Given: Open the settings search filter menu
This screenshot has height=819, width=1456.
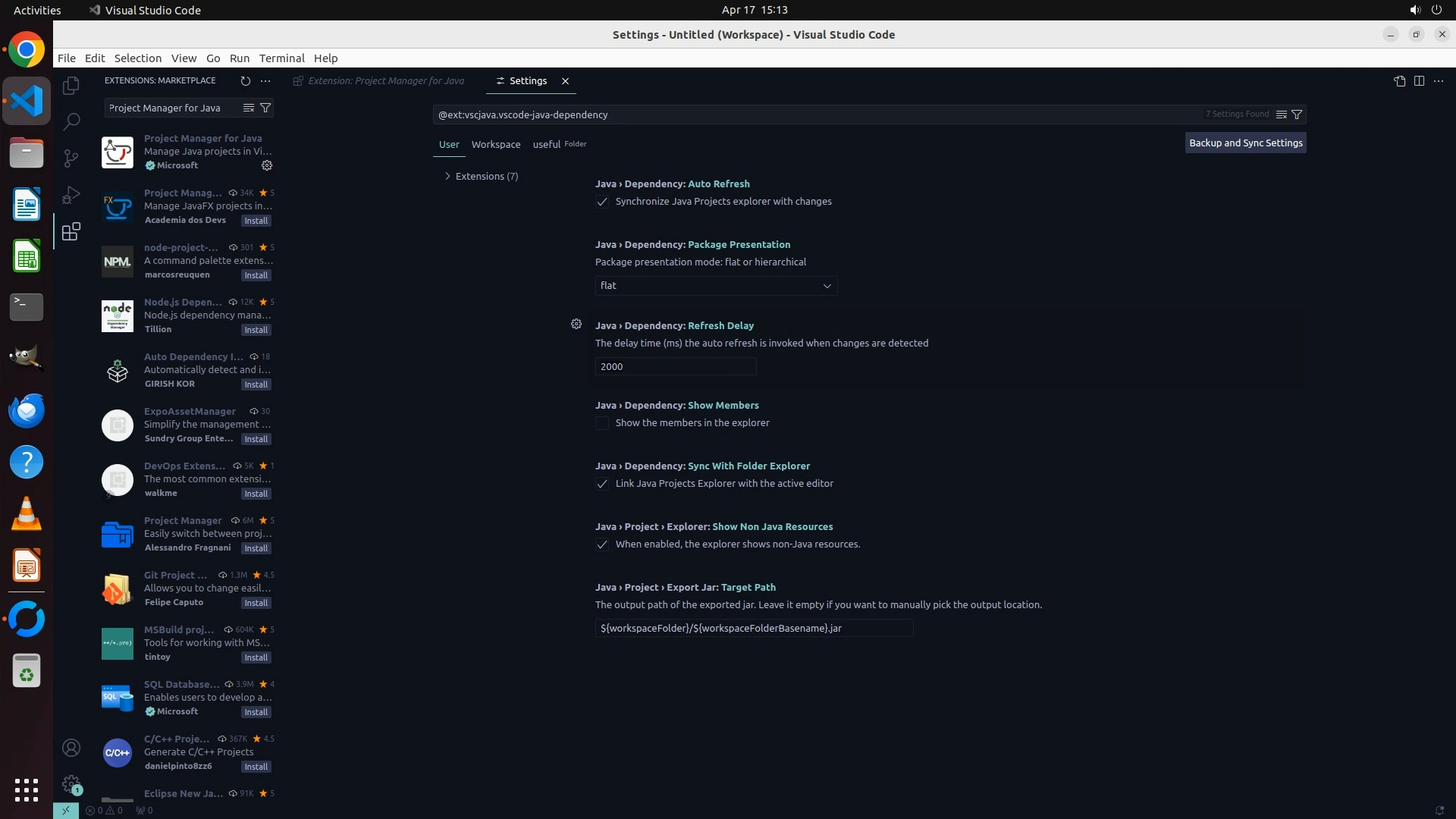Looking at the screenshot, I should (1297, 115).
